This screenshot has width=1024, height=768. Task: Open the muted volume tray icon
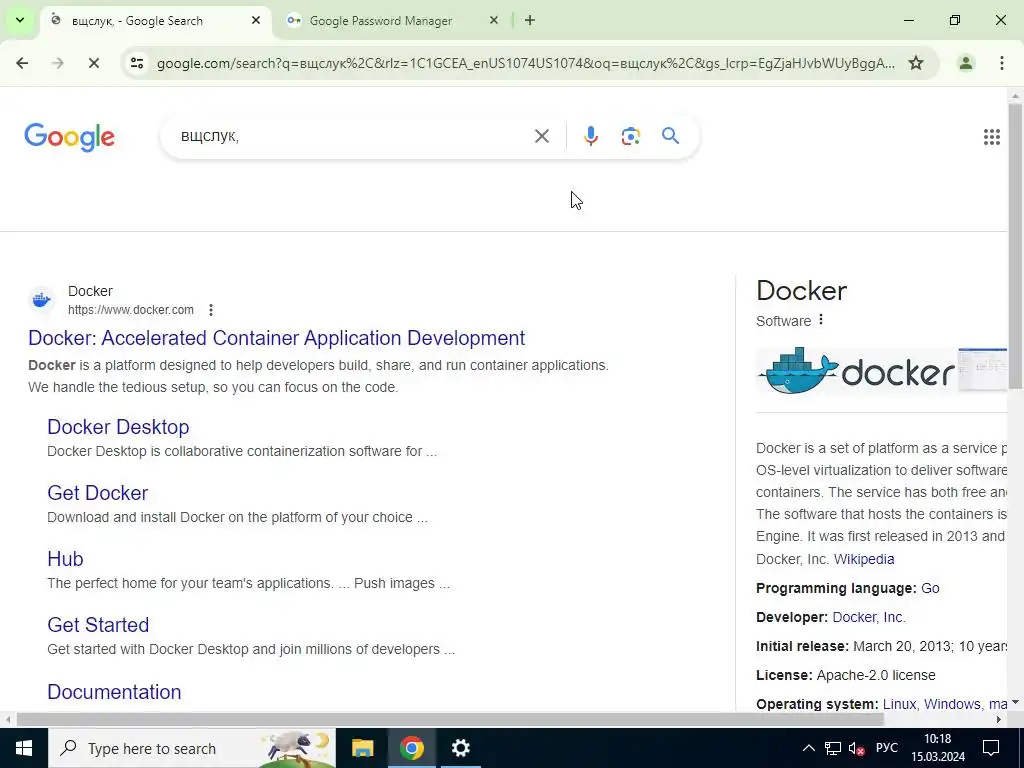click(856, 748)
